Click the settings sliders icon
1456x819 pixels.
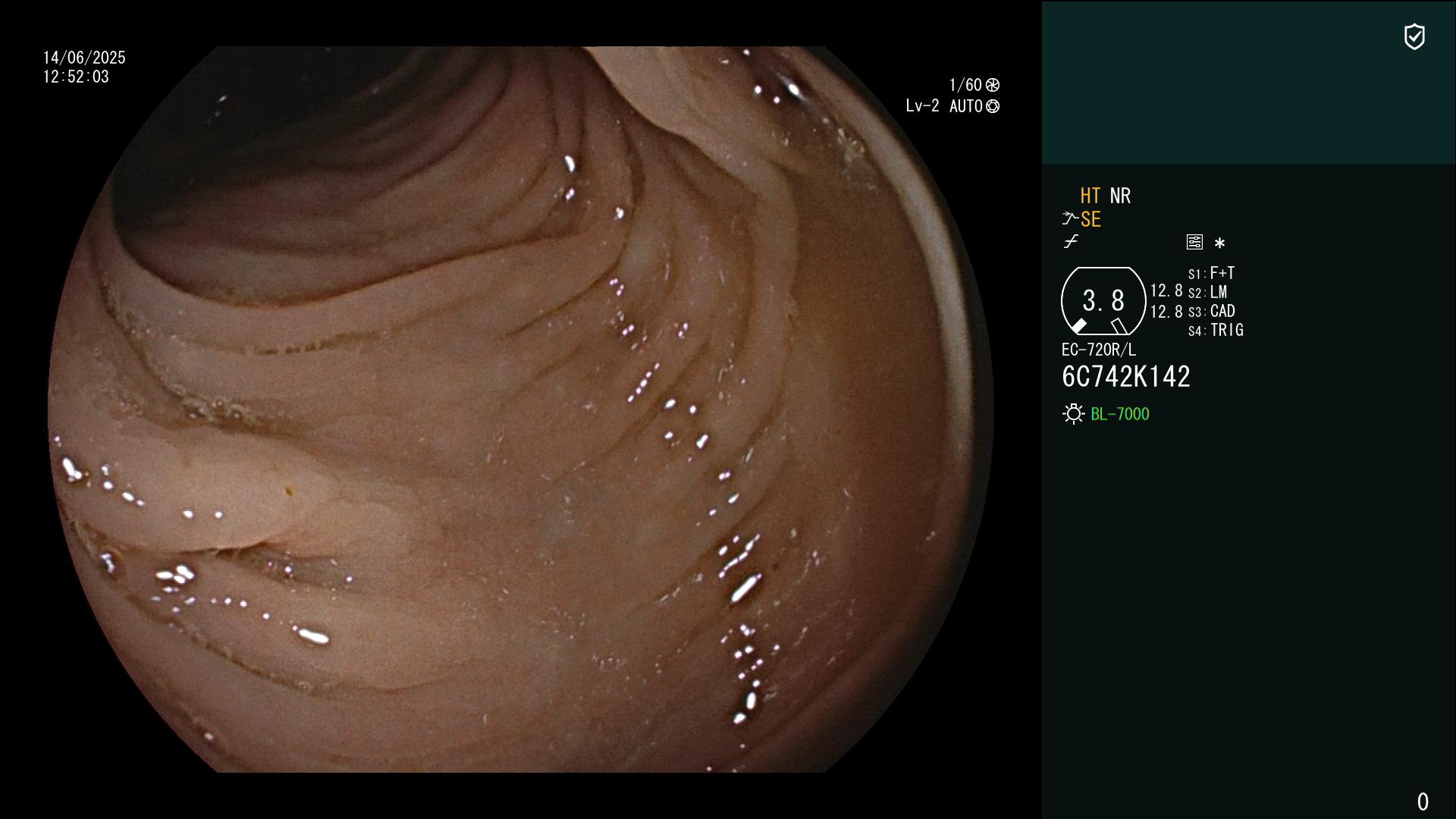[1194, 242]
